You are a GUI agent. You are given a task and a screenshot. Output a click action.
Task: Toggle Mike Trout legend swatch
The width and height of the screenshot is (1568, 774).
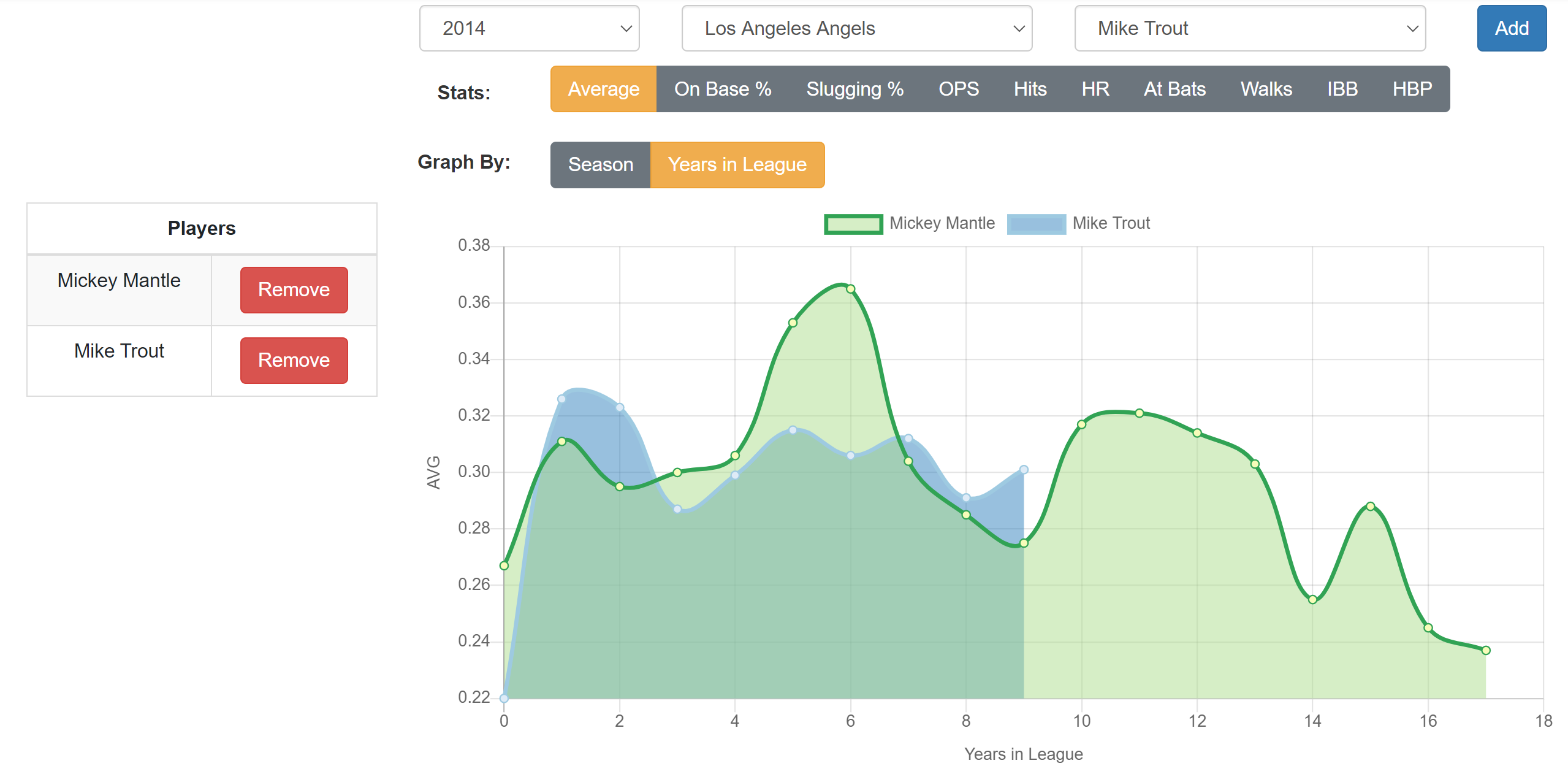point(1037,223)
